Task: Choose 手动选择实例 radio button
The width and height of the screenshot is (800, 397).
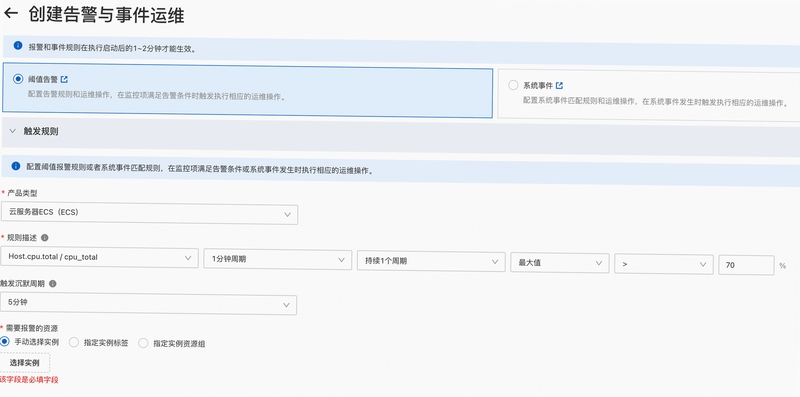Action: (x=5, y=341)
